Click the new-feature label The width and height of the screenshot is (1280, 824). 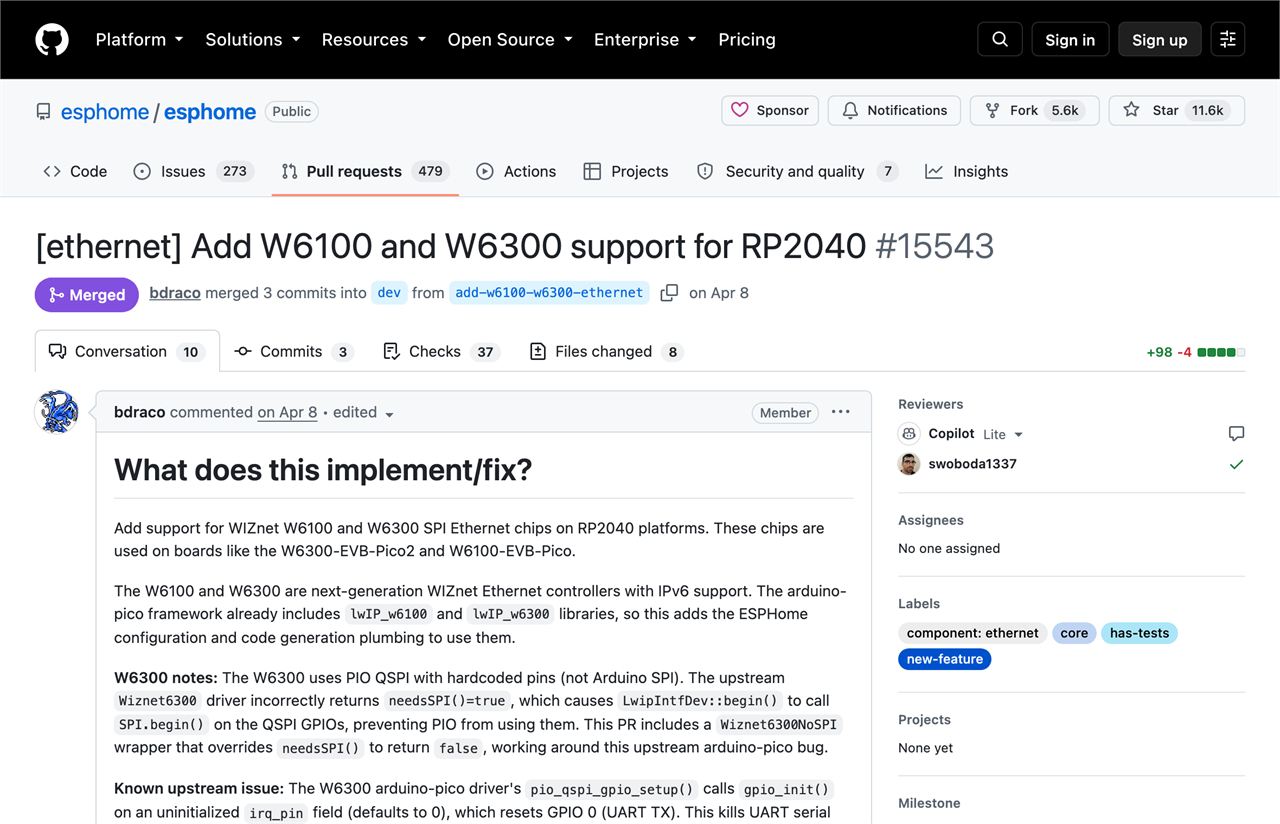click(944, 659)
